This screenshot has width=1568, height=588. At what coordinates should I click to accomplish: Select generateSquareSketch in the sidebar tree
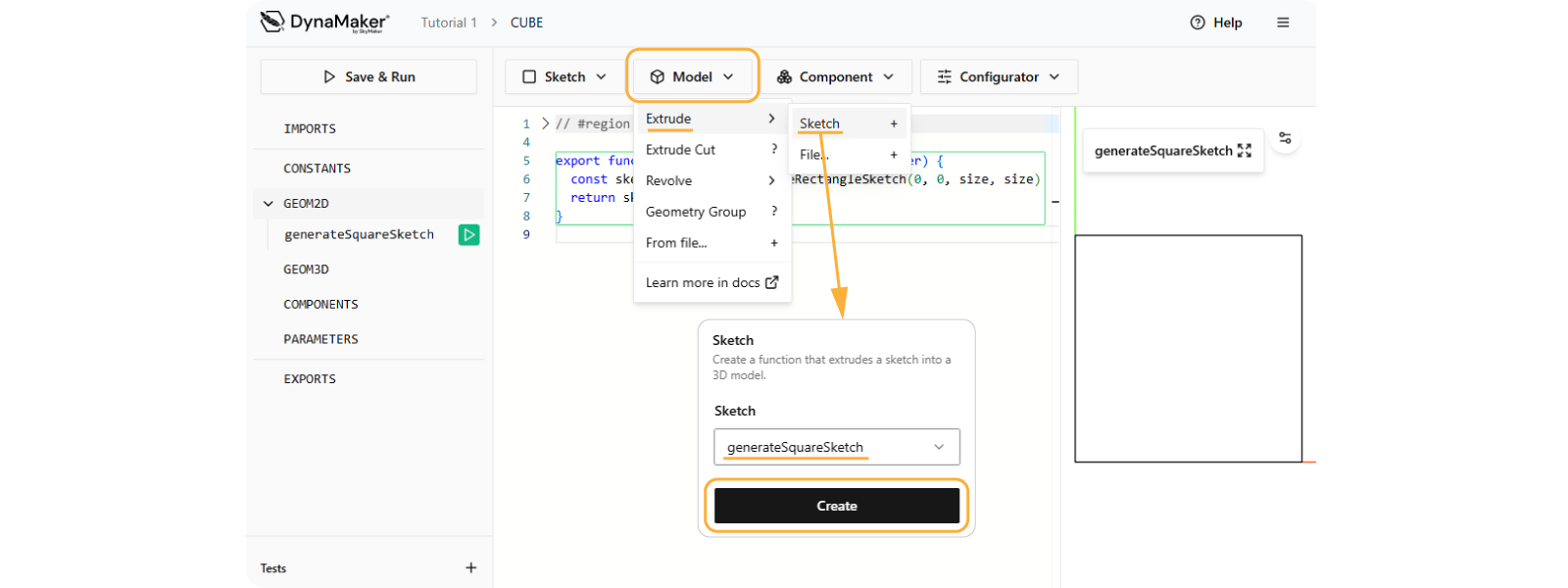coord(359,234)
